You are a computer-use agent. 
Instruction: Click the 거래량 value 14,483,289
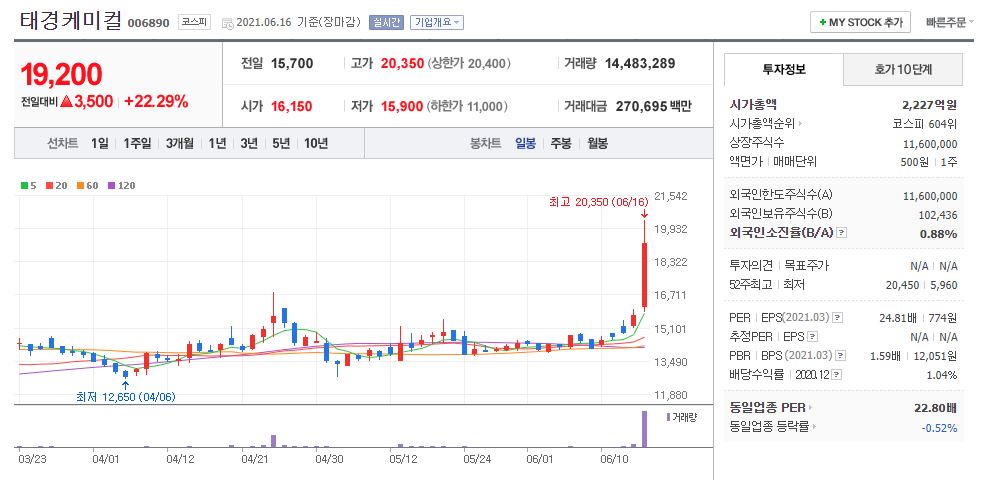(x=640, y=63)
